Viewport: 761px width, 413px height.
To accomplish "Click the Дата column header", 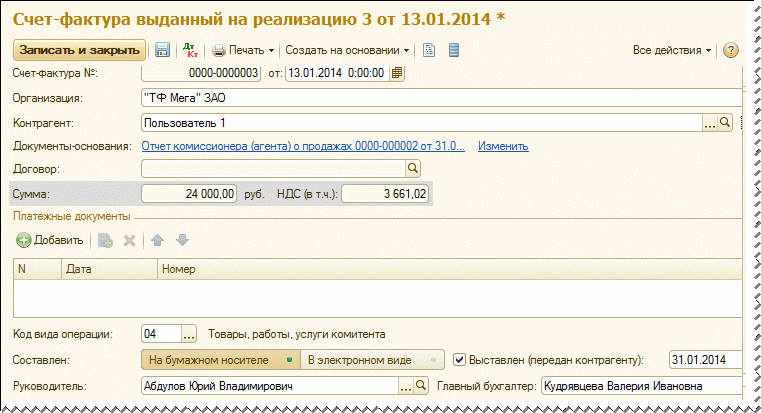I will click(x=110, y=269).
